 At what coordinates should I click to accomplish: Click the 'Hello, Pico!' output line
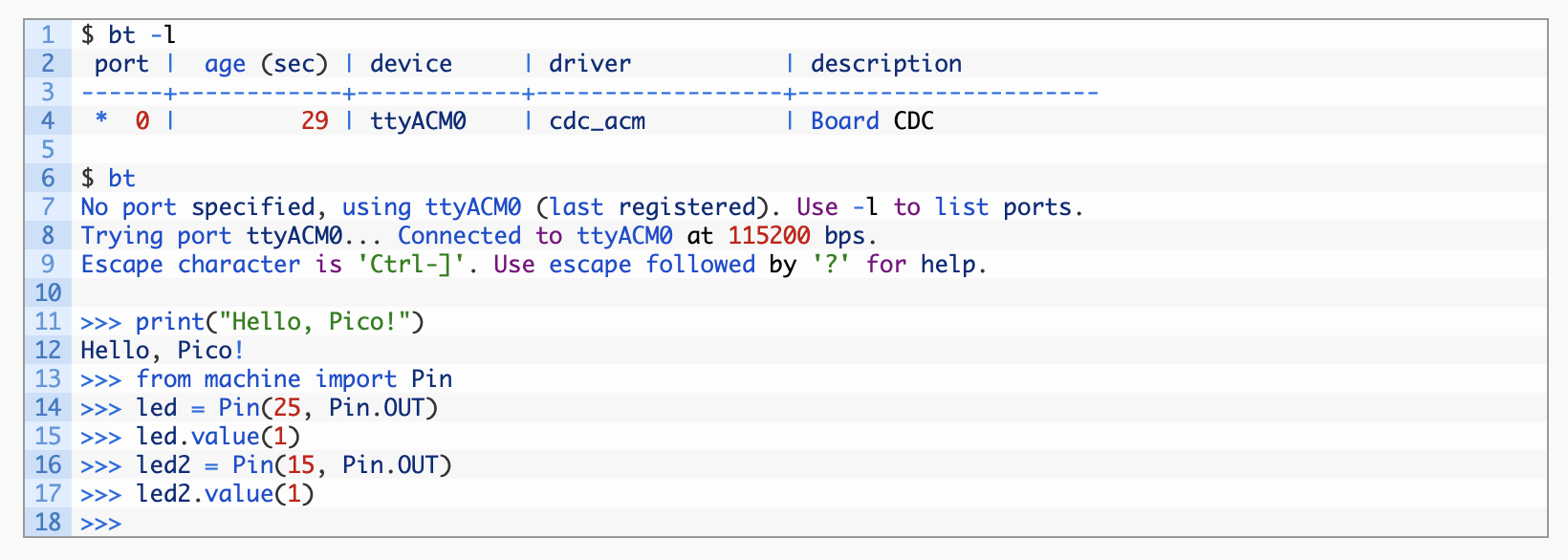pyautogui.click(x=163, y=351)
